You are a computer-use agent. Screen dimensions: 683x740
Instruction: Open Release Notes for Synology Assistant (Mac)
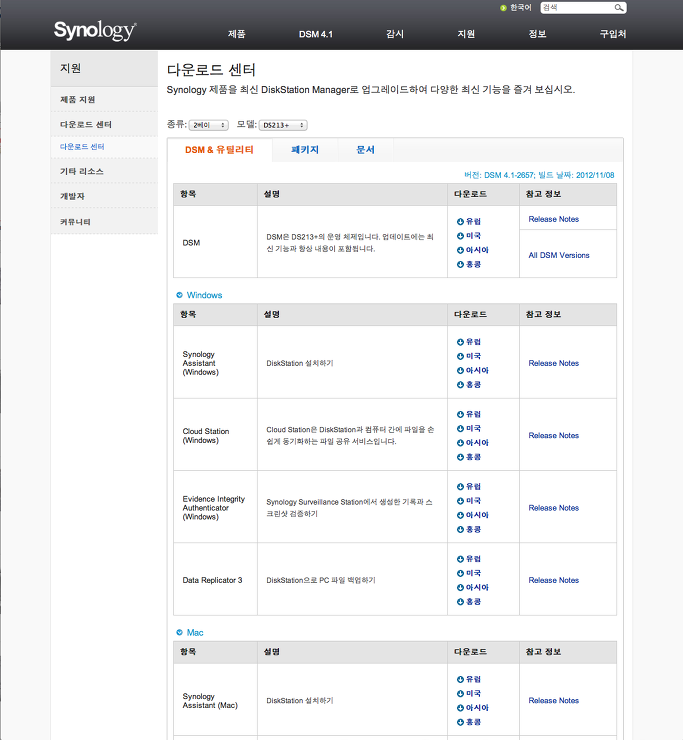(x=554, y=701)
